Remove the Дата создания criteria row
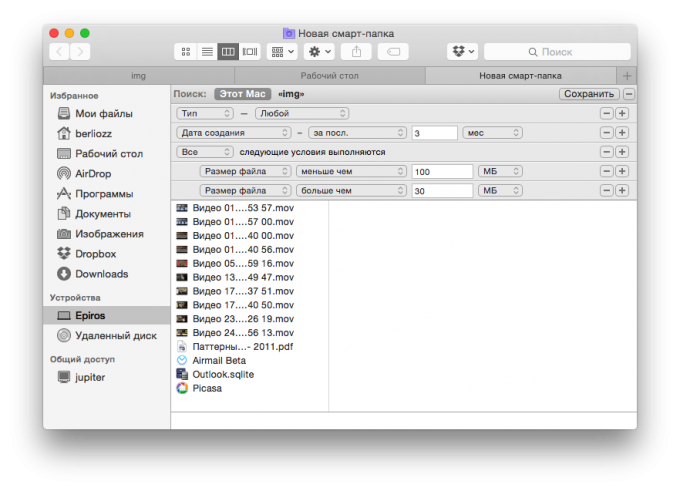The image size is (680, 491). [x=606, y=133]
